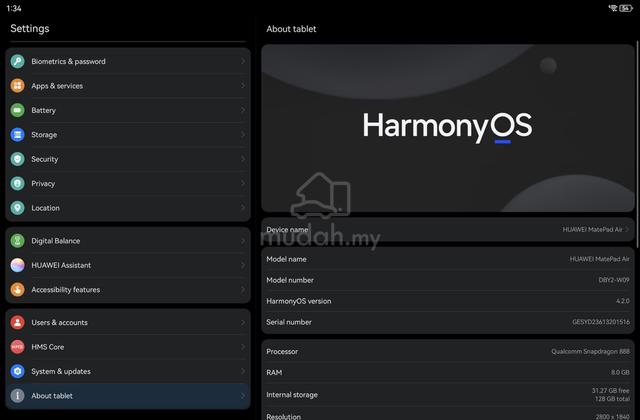Viewport: 640px width, 420px height.
Task: Open Accessibility features chevron arrow
Action: tap(243, 290)
